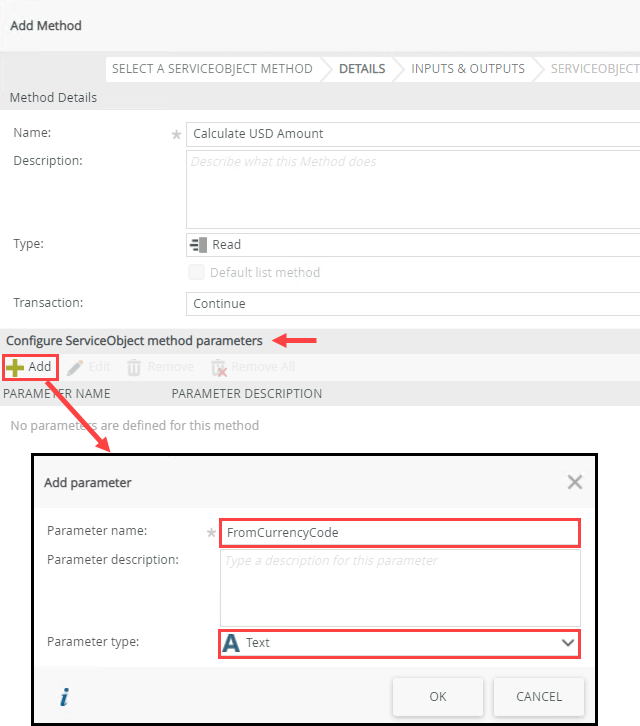Click the Read type list icon
Viewport: 640px width, 726px height.
pos(199,244)
